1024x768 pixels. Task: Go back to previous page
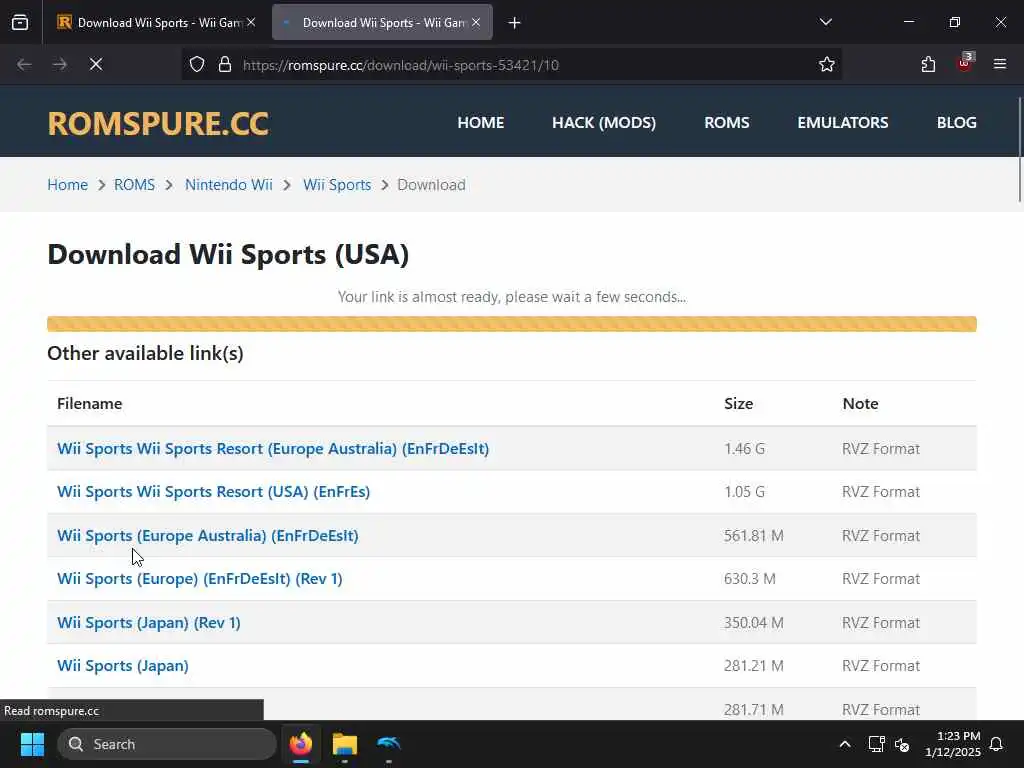(x=24, y=64)
